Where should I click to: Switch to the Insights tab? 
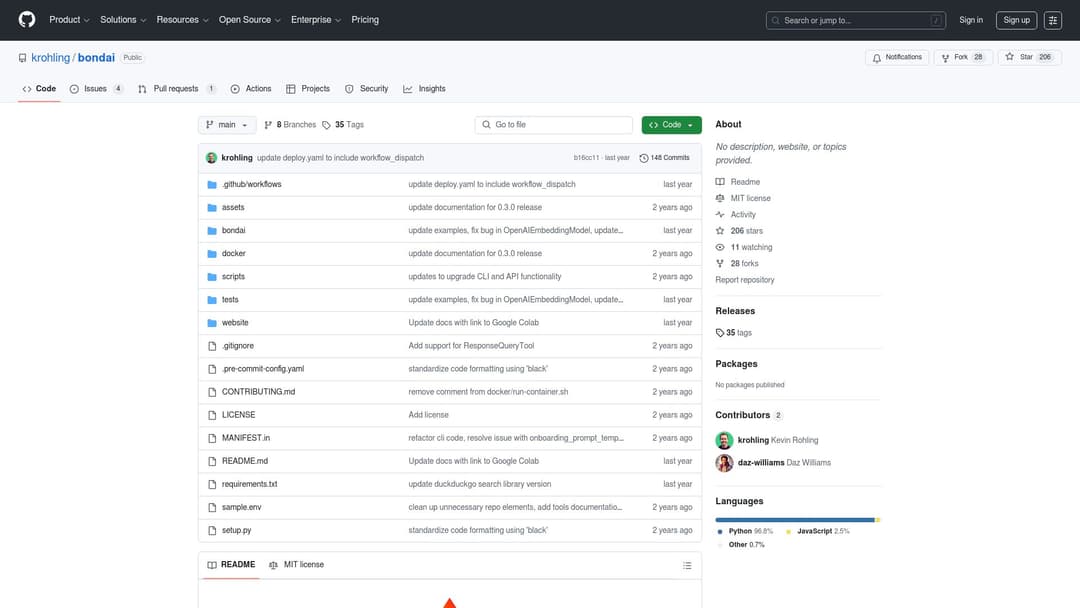click(x=424, y=89)
